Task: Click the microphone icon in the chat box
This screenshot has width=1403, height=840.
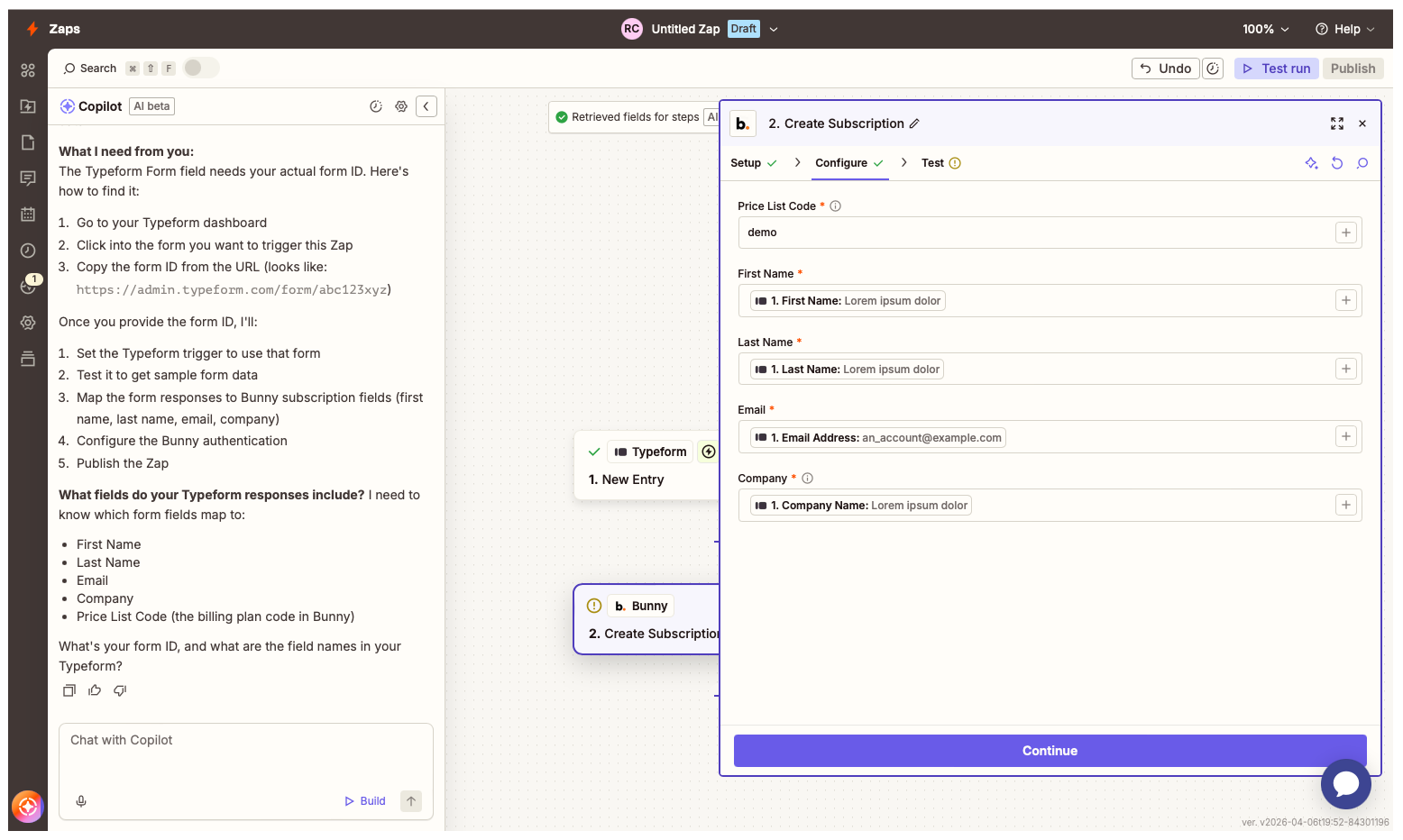Action: click(x=81, y=800)
